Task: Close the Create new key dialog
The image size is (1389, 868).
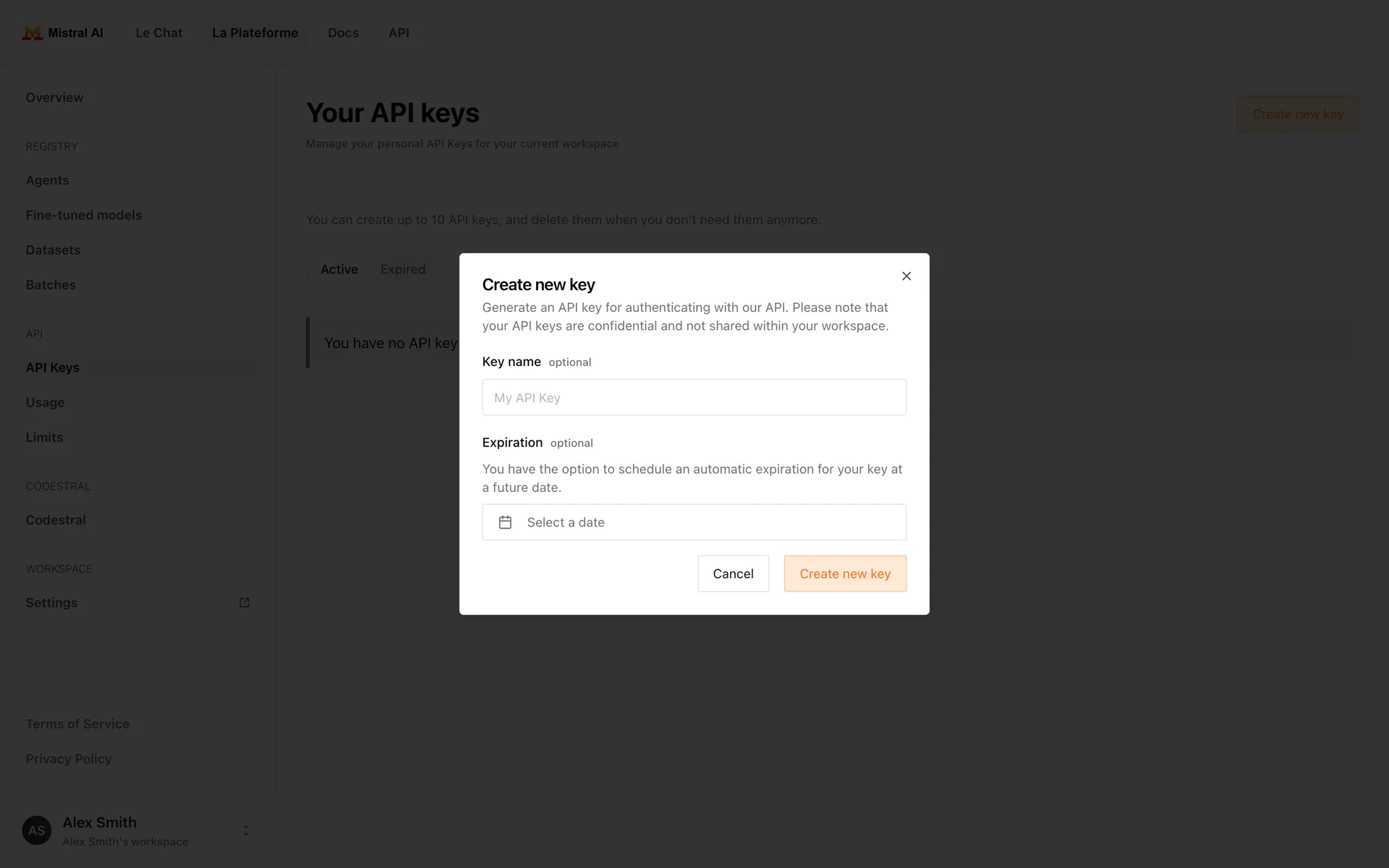Action: (906, 276)
